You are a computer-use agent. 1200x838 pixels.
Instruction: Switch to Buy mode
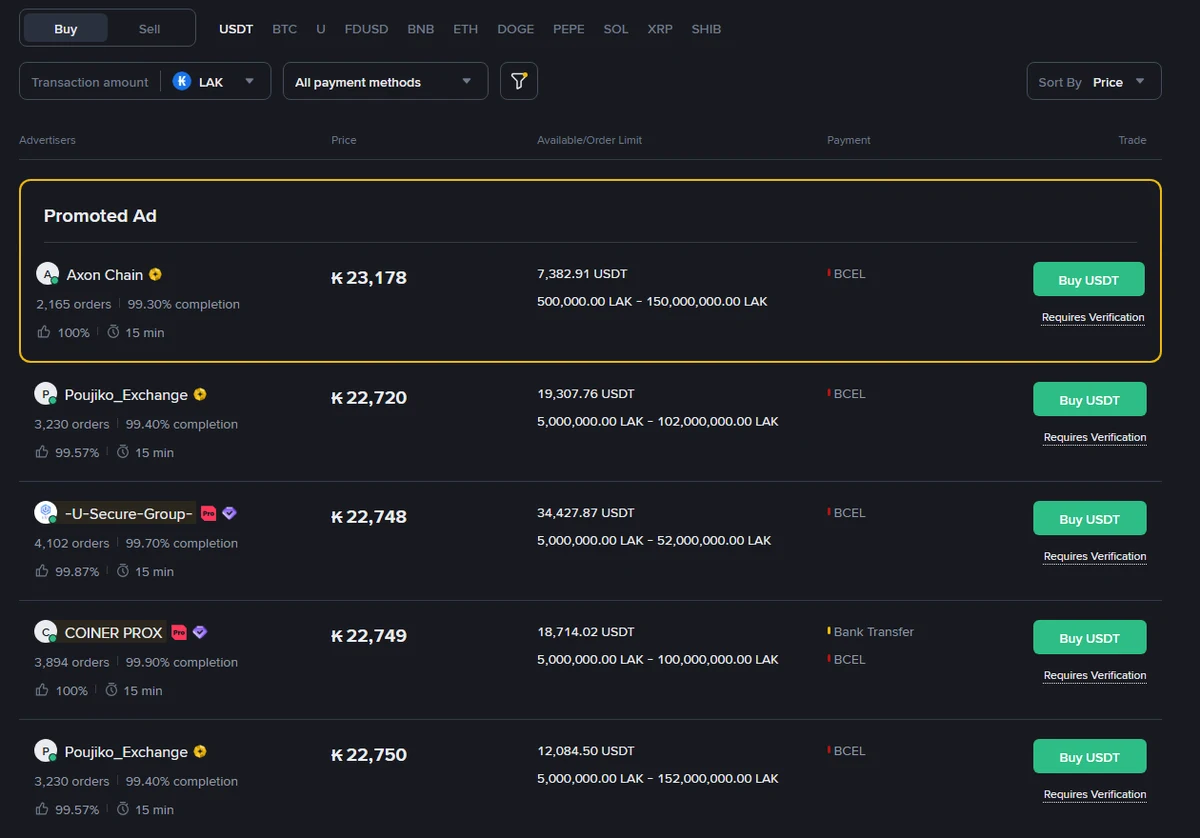(x=66, y=28)
